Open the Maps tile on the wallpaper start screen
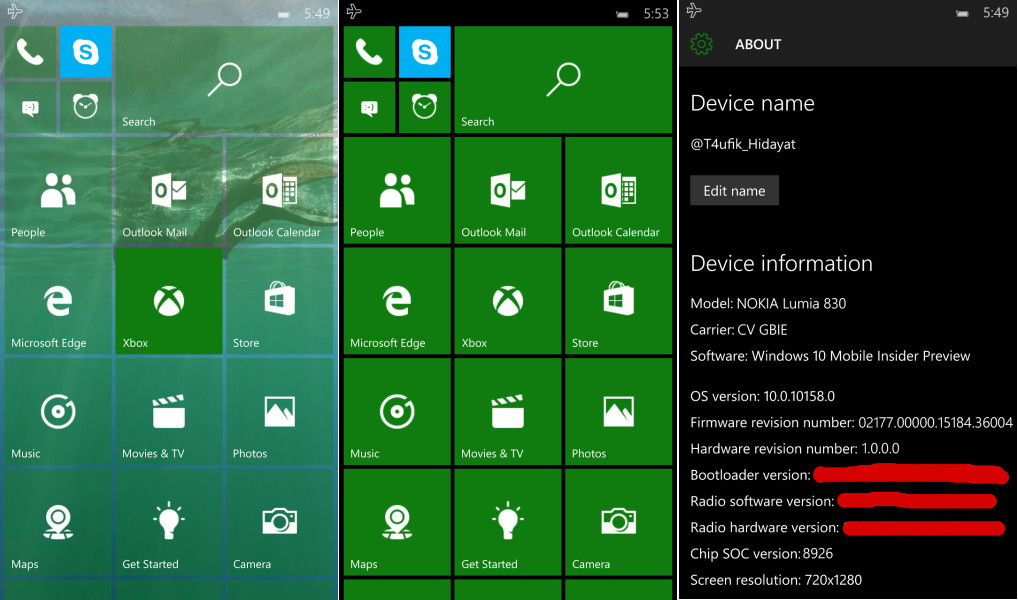The height and width of the screenshot is (600, 1018). 59,522
